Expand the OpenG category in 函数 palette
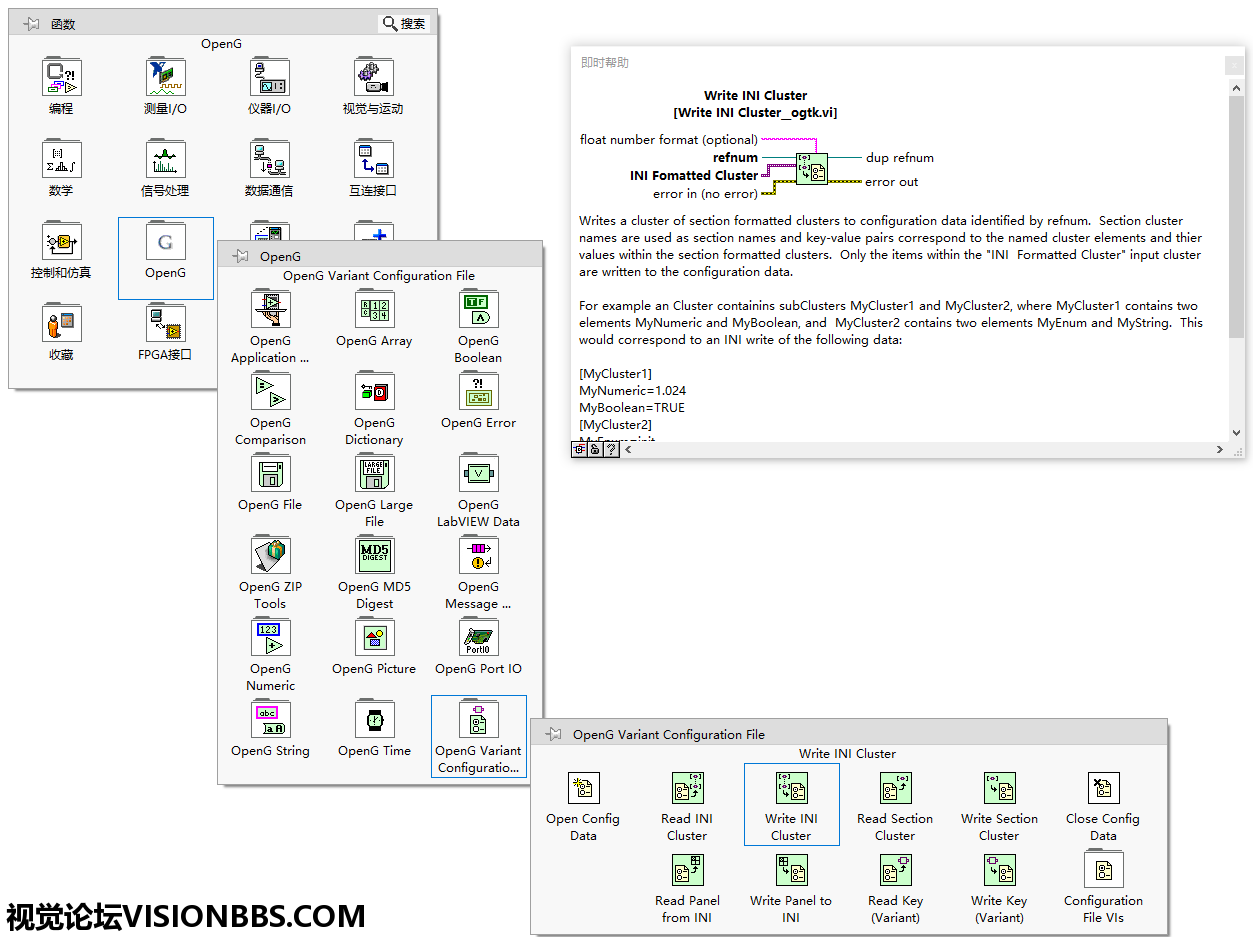This screenshot has height=937, width=1253. click(x=166, y=243)
